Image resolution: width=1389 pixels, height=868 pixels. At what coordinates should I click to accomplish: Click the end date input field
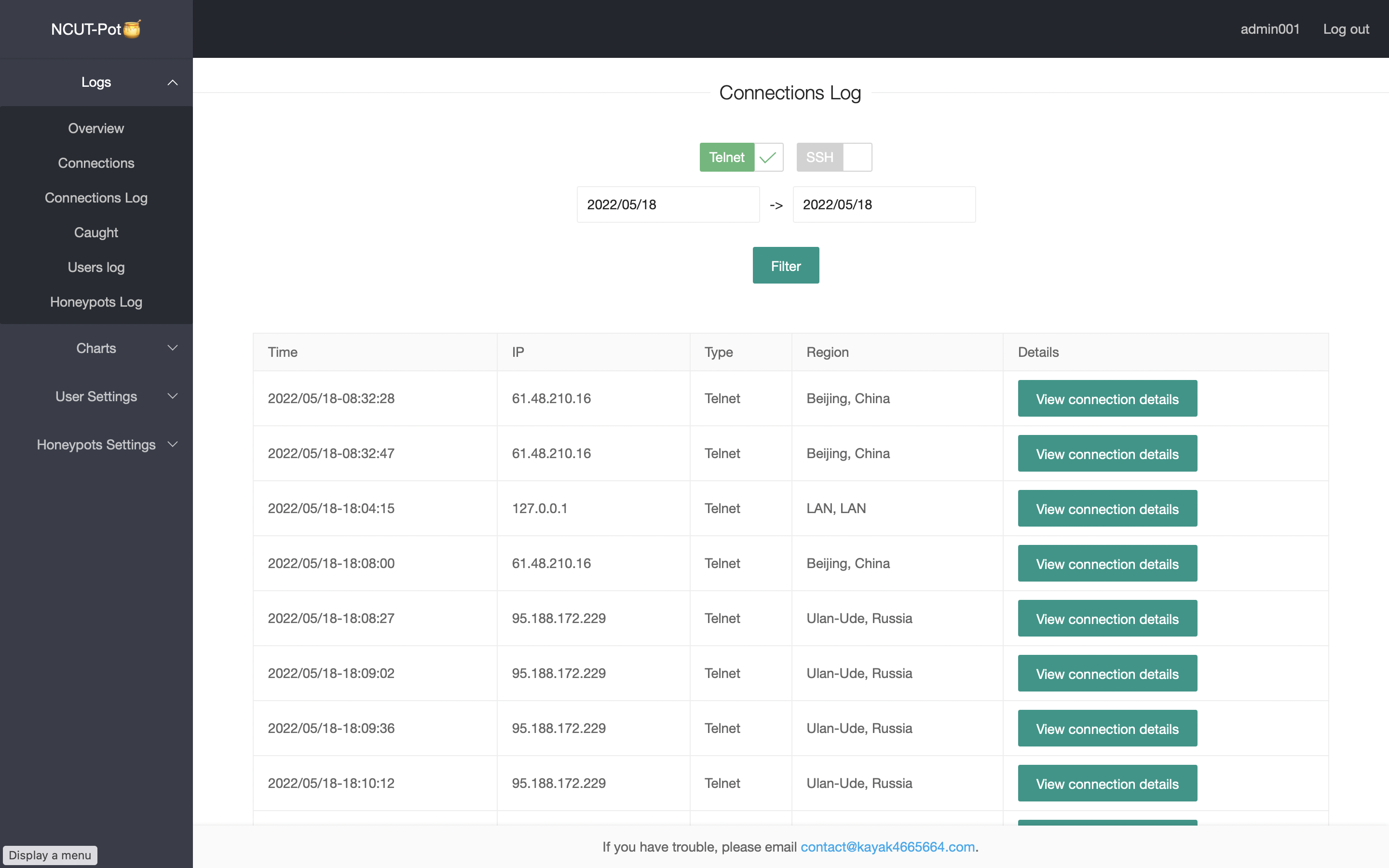(884, 205)
